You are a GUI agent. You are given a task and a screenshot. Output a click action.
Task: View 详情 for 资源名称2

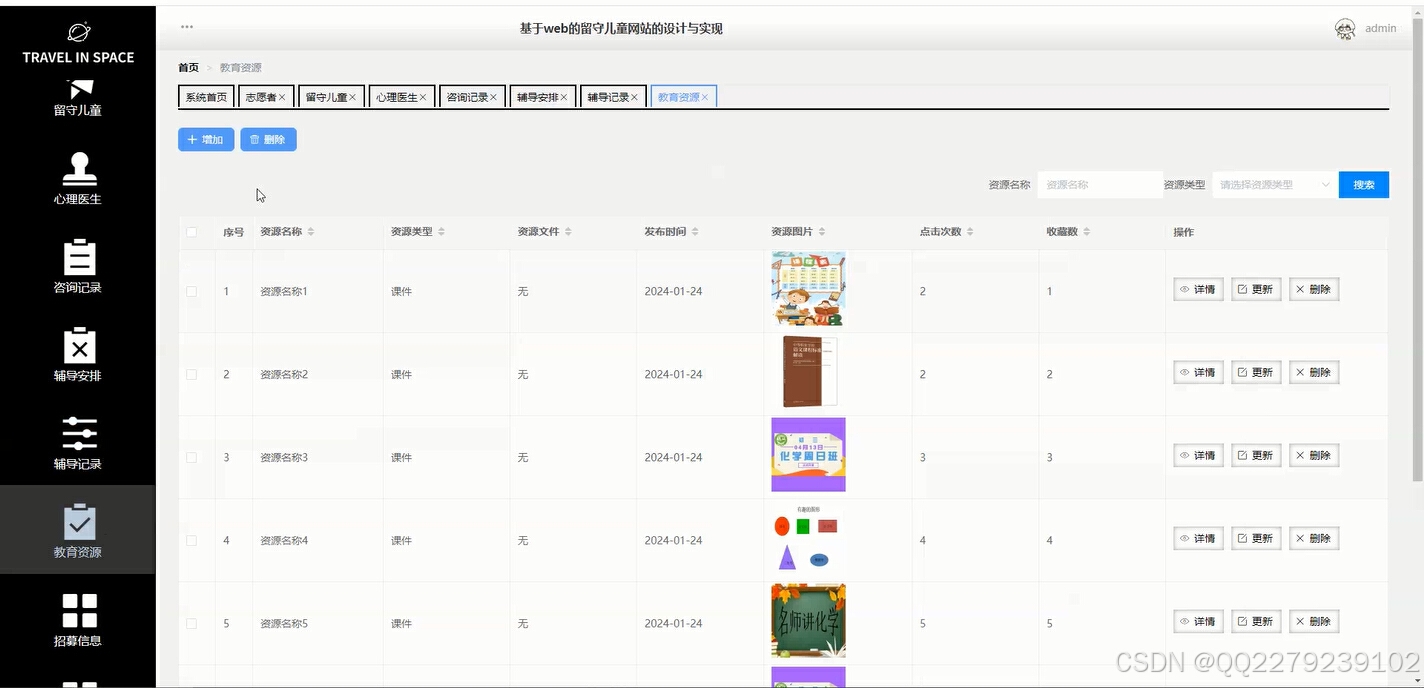(x=1198, y=372)
